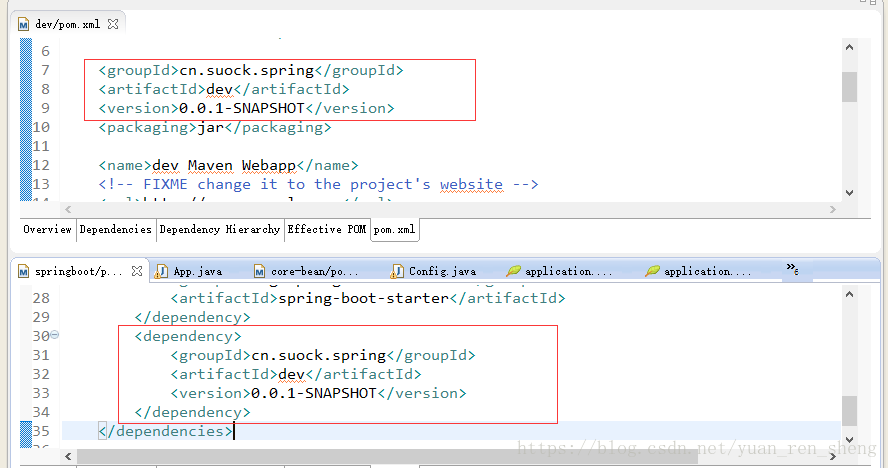This screenshot has height=468, width=888.
Task: Select the springboot/p... editor tab
Action: tap(78, 271)
